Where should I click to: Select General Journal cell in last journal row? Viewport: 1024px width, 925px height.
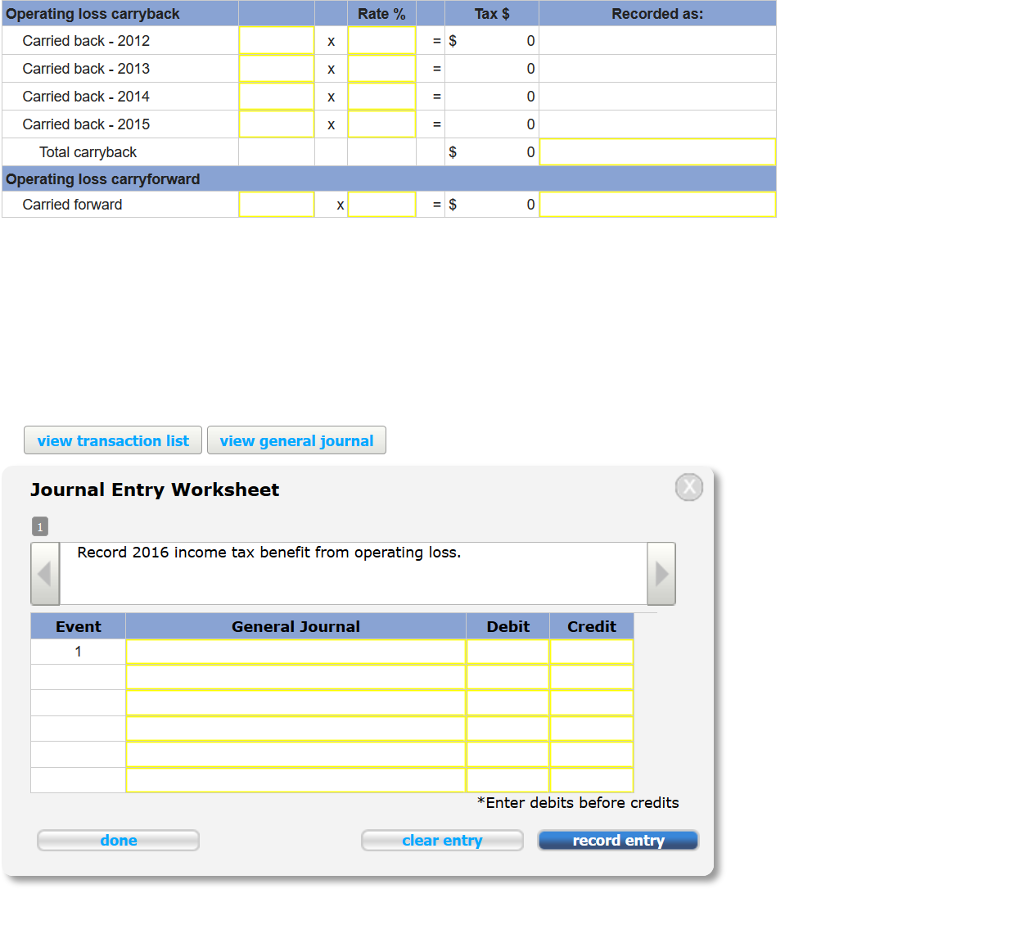pyautogui.click(x=296, y=780)
